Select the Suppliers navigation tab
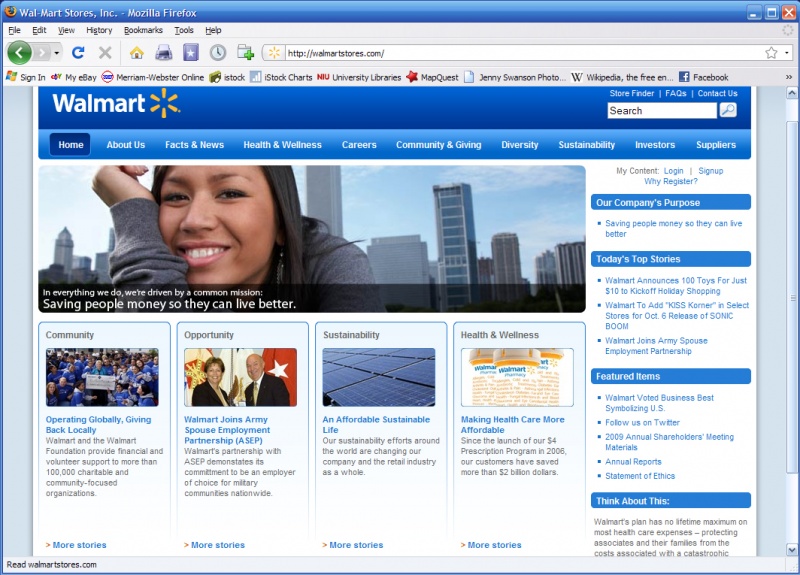The height and width of the screenshot is (575, 800). click(x=716, y=145)
